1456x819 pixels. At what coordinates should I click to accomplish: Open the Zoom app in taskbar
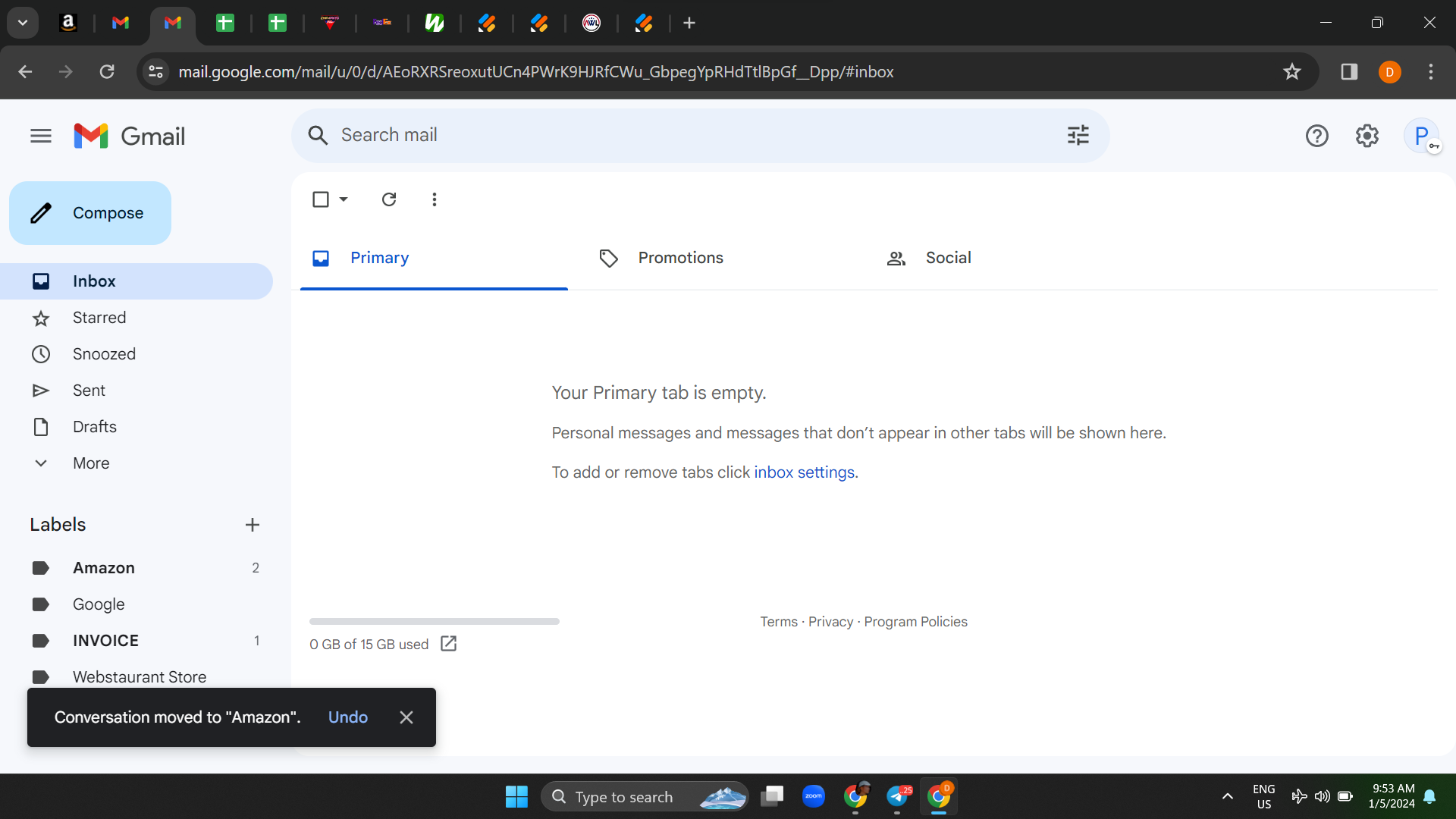coord(814,796)
